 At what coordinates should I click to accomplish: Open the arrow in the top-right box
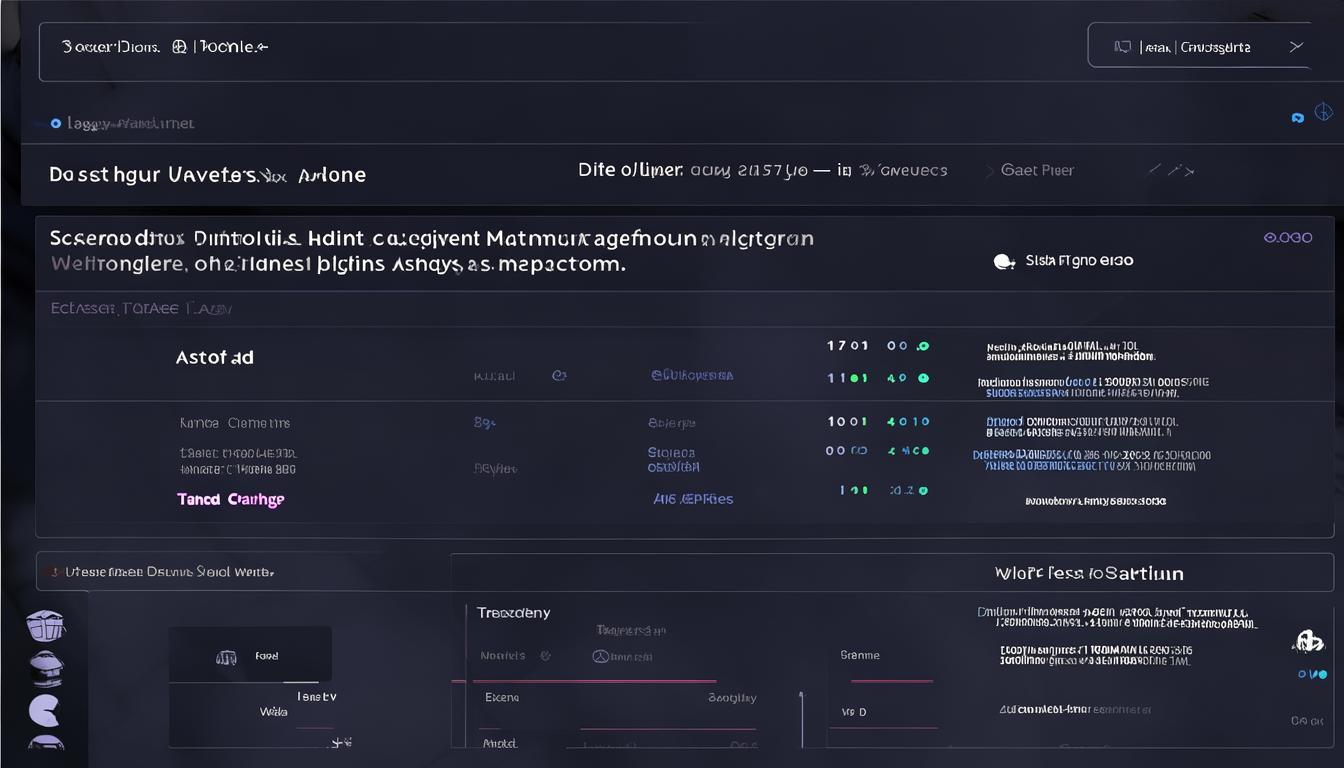coord(1296,46)
